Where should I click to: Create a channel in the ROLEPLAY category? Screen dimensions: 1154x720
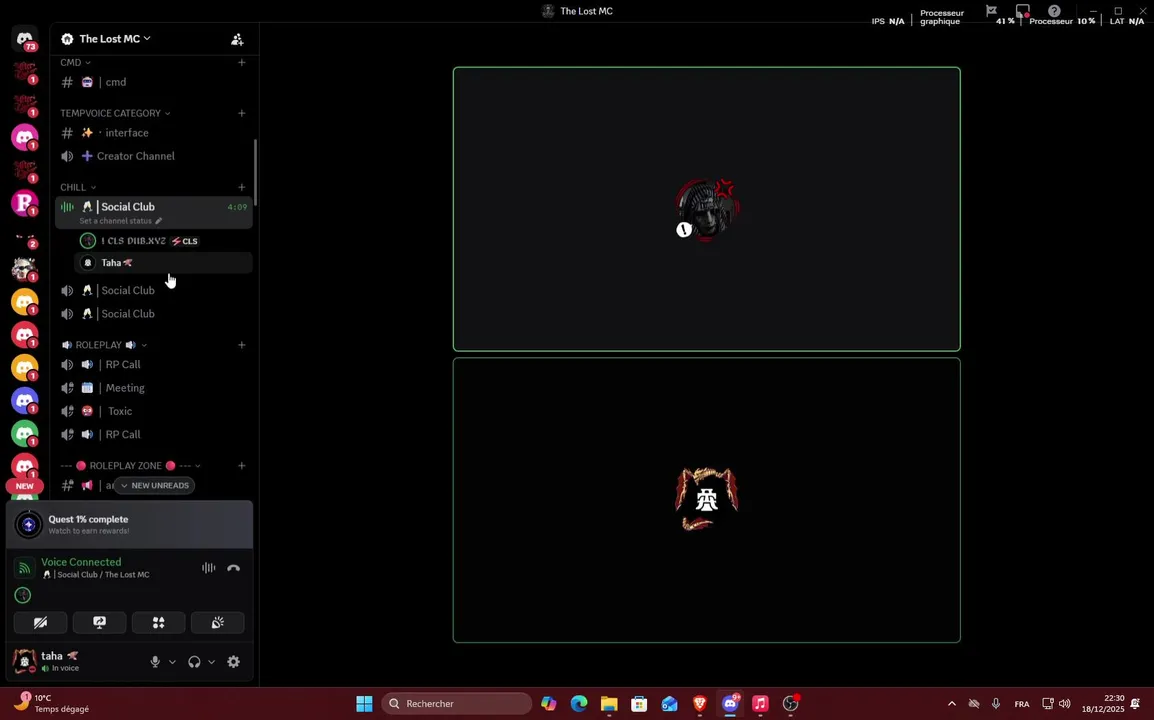click(241, 345)
